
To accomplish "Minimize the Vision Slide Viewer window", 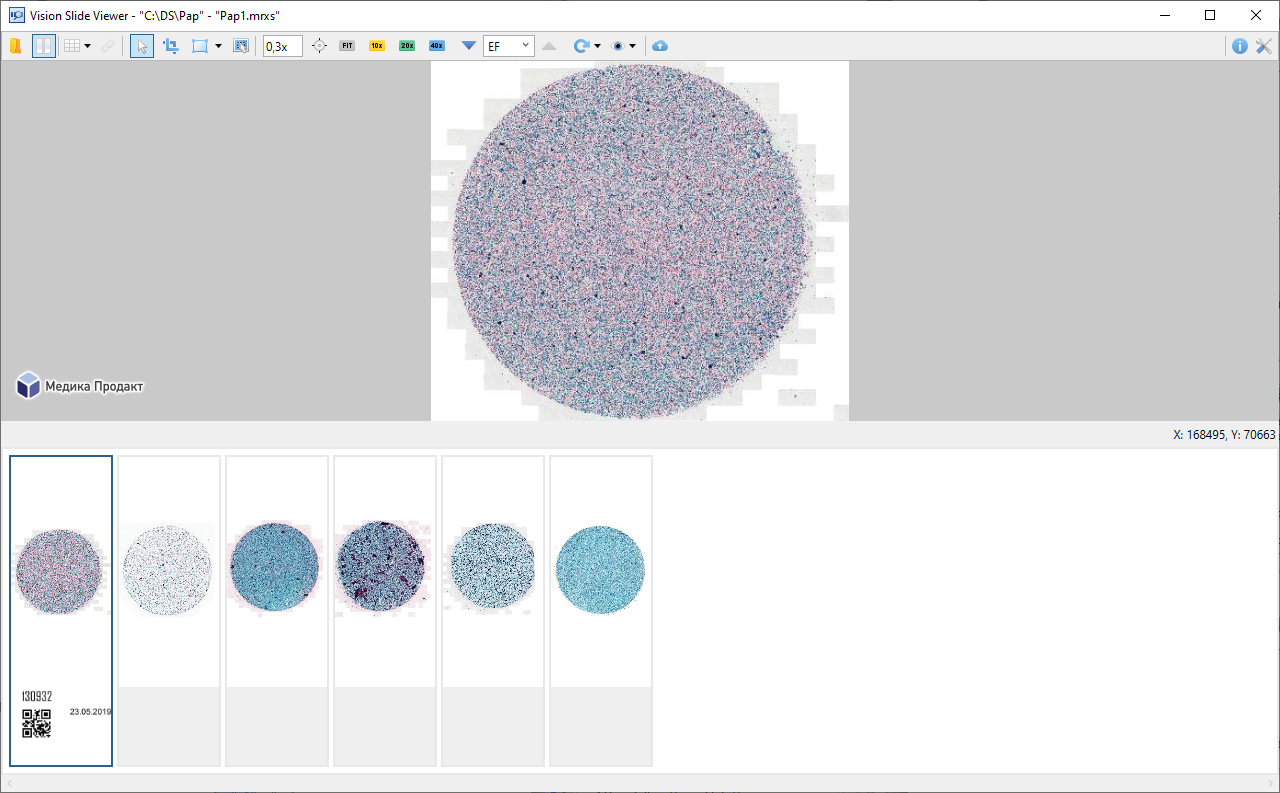I will [x=1165, y=15].
